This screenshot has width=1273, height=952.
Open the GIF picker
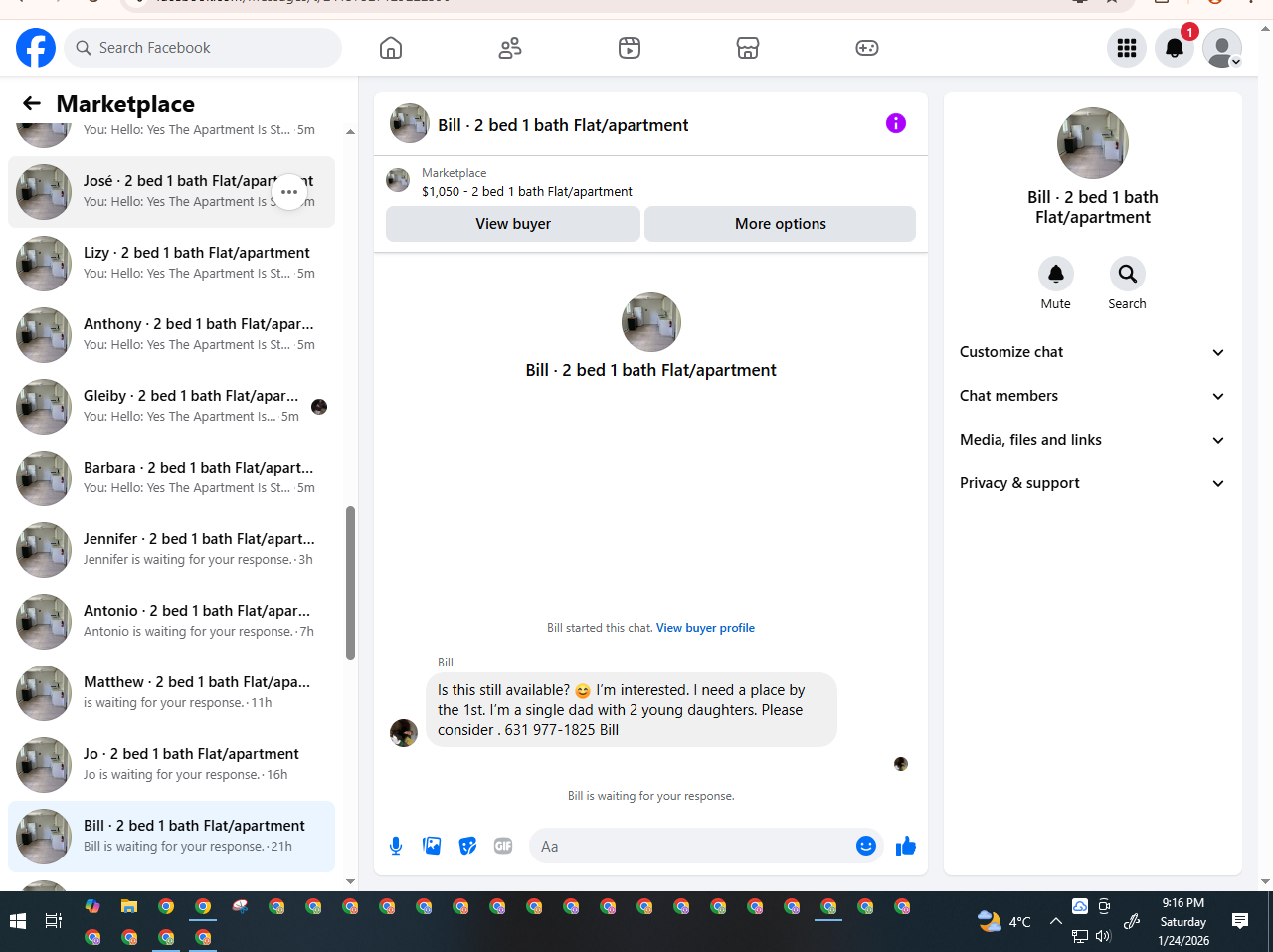pos(503,846)
